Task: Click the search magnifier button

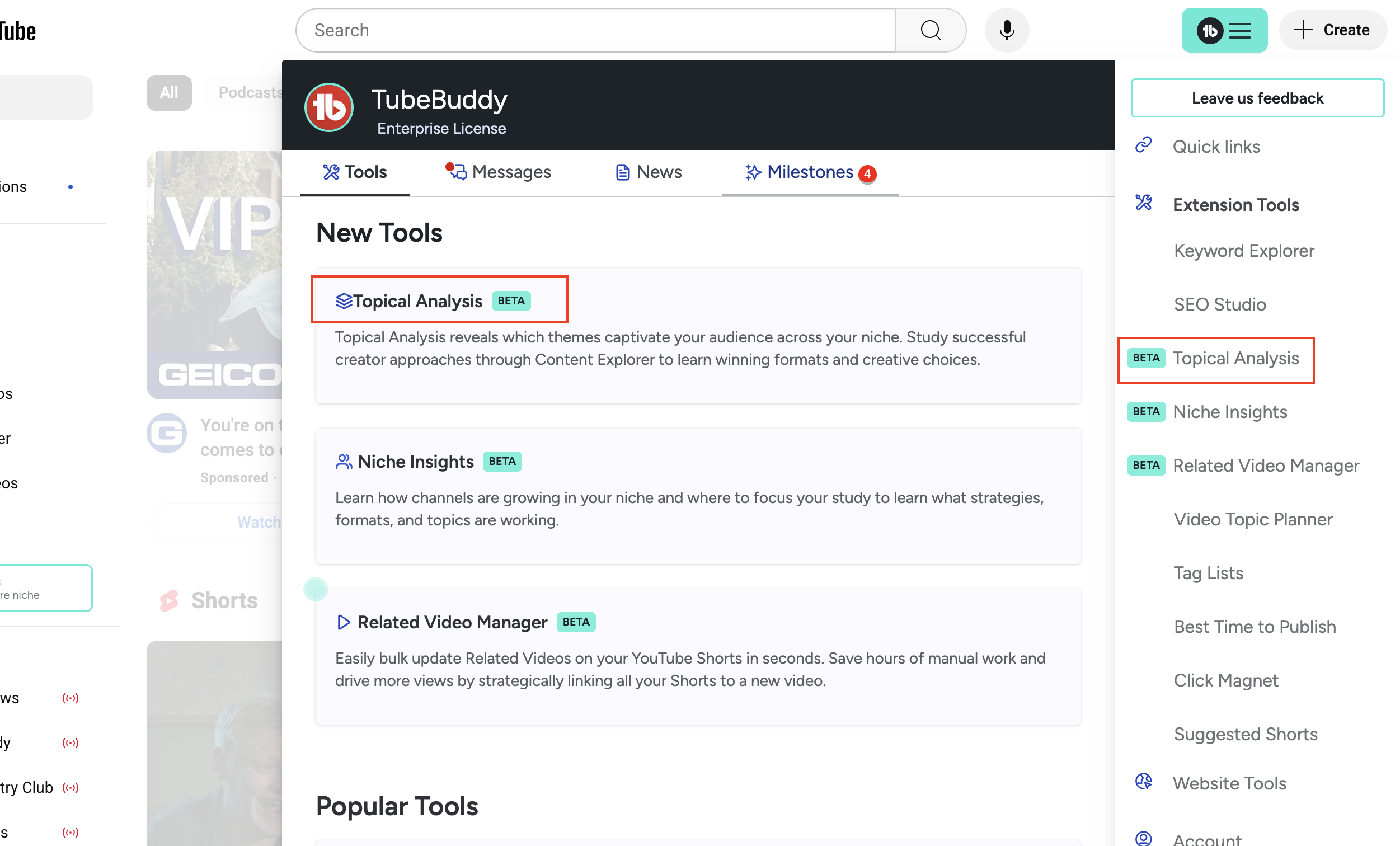Action: (931, 30)
